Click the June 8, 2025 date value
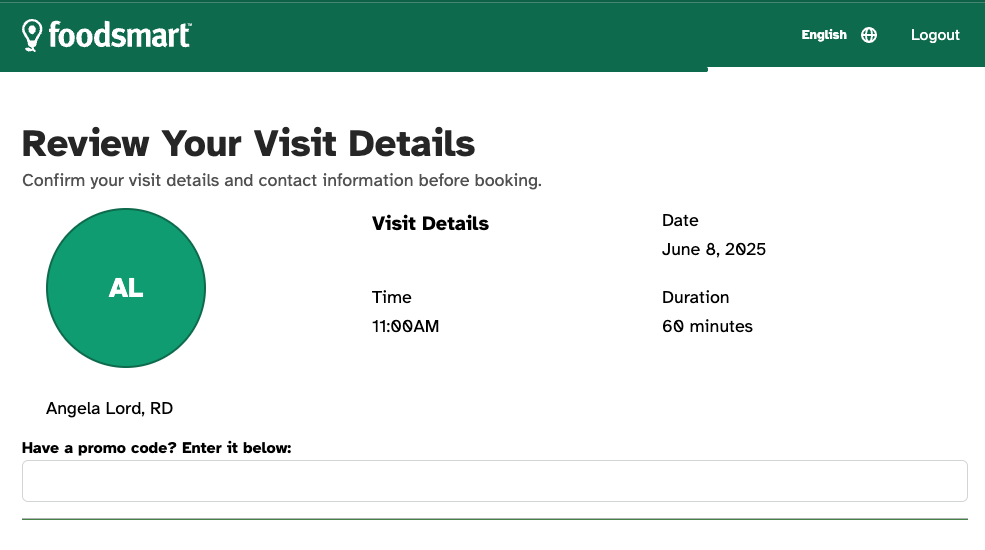Viewport: 985px width, 550px height. (713, 250)
